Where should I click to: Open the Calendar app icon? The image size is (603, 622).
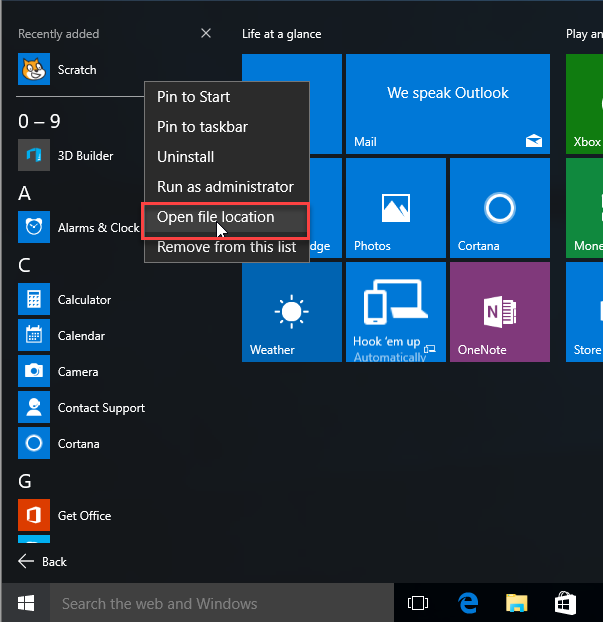click(34, 335)
